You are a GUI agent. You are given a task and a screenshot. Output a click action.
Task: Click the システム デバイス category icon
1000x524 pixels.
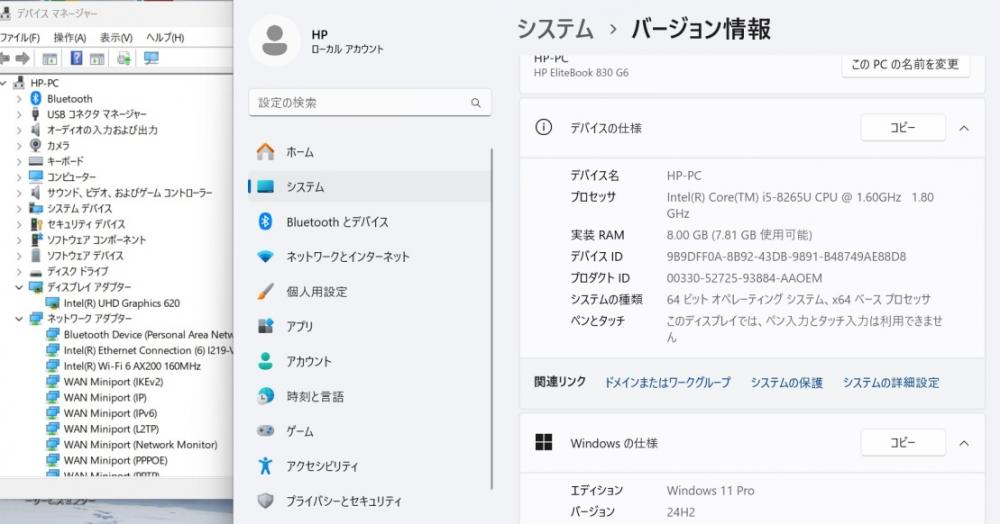click(x=36, y=208)
